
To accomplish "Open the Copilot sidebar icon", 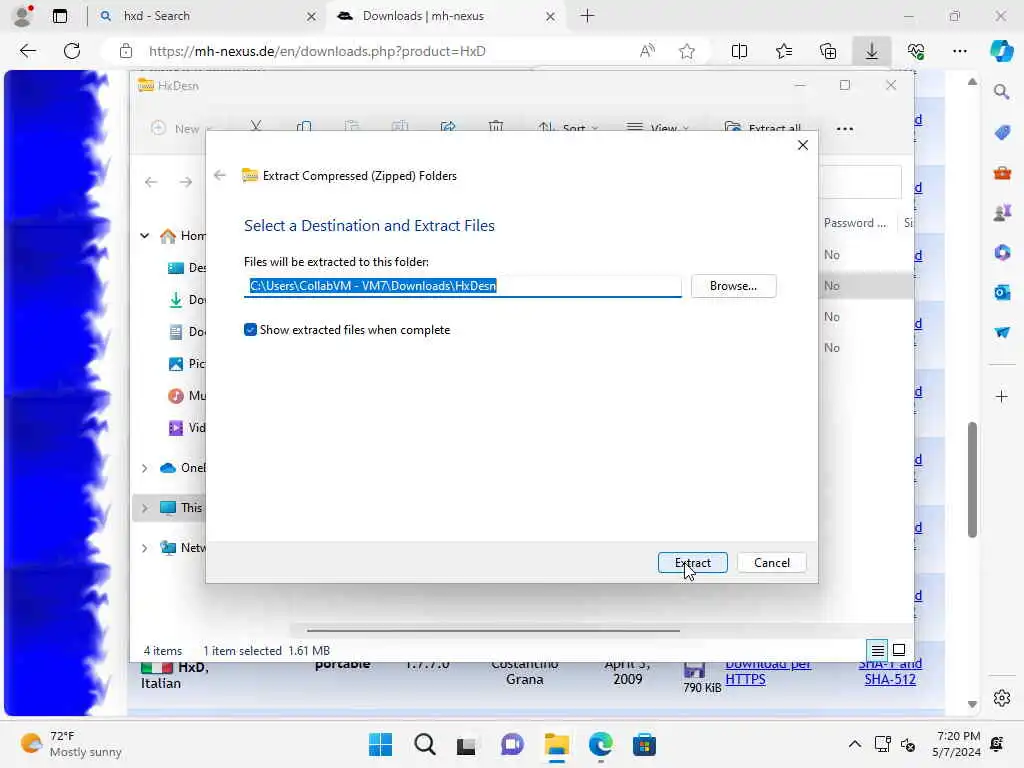I will pyautogui.click(x=1002, y=51).
